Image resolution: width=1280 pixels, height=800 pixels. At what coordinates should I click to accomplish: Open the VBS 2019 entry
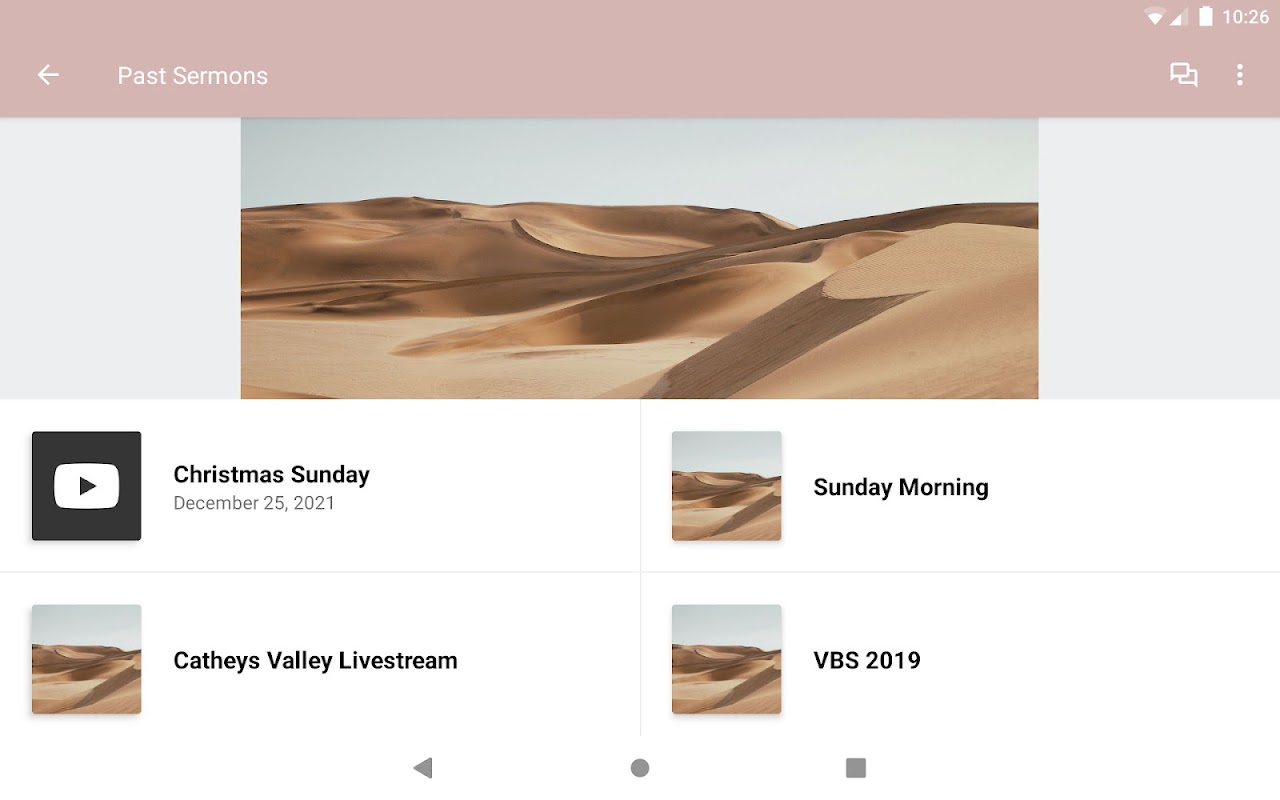pyautogui.click(x=866, y=660)
